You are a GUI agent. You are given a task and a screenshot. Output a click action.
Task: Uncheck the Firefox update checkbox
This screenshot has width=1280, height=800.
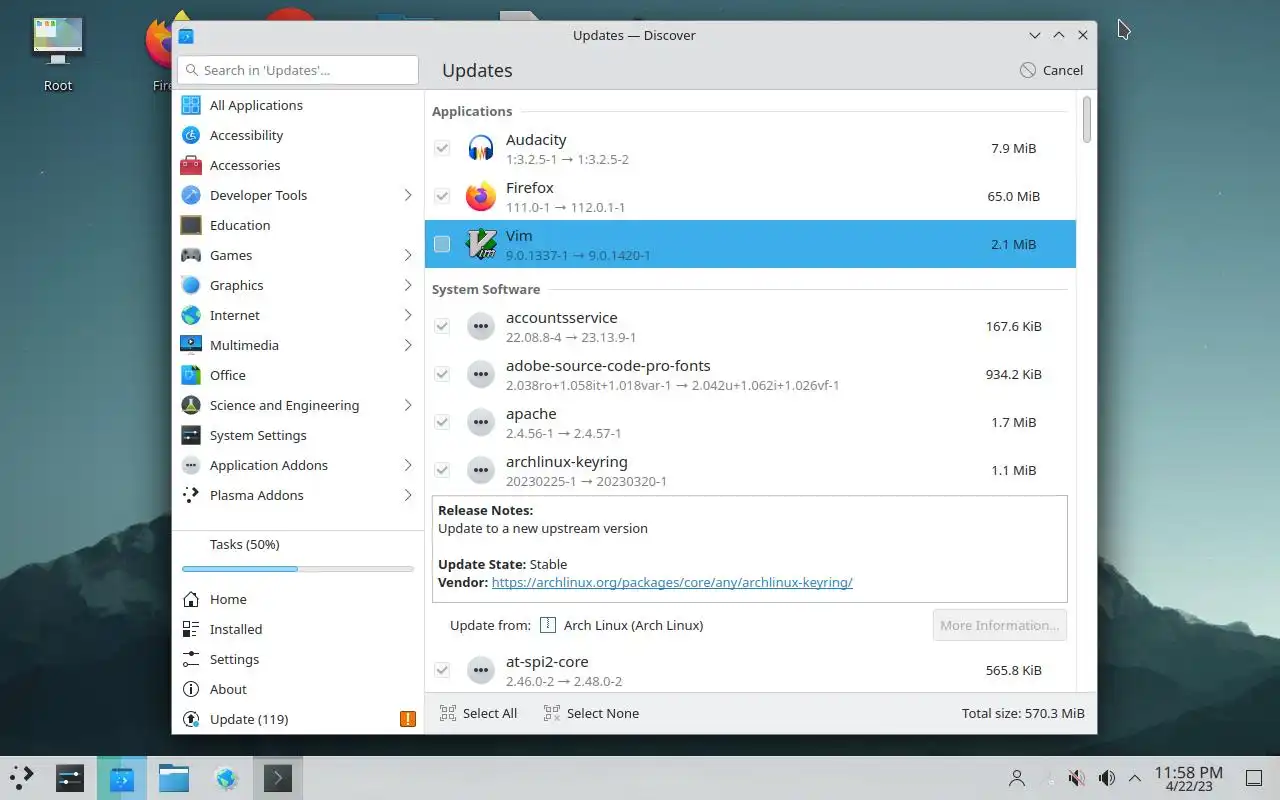coord(442,196)
